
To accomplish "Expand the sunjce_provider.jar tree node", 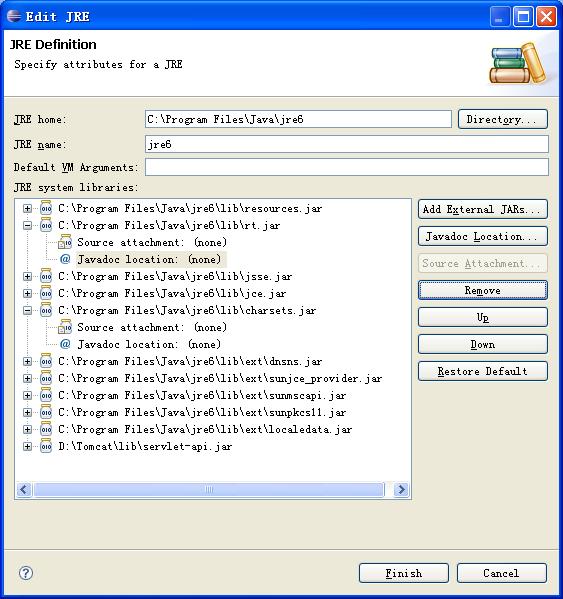I will 27,378.
